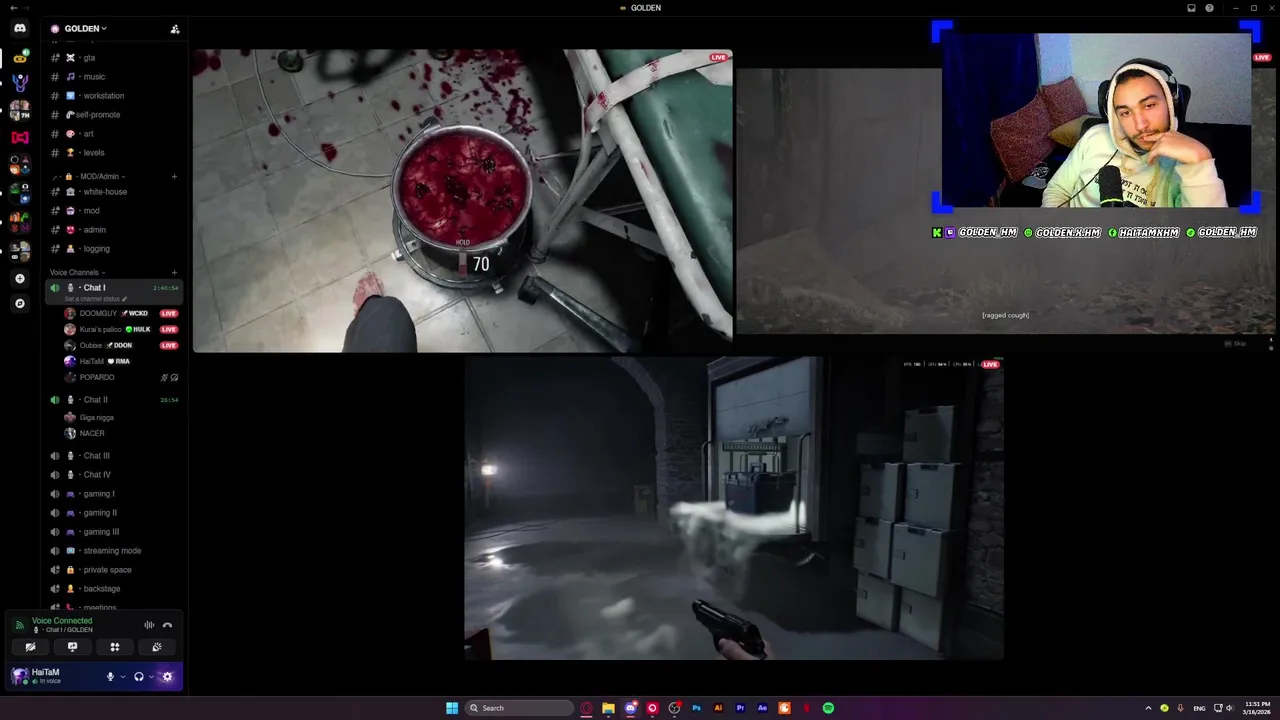Open the GOLDEN server dropdown menu
Screen dimensions: 1280x720
[85, 29]
